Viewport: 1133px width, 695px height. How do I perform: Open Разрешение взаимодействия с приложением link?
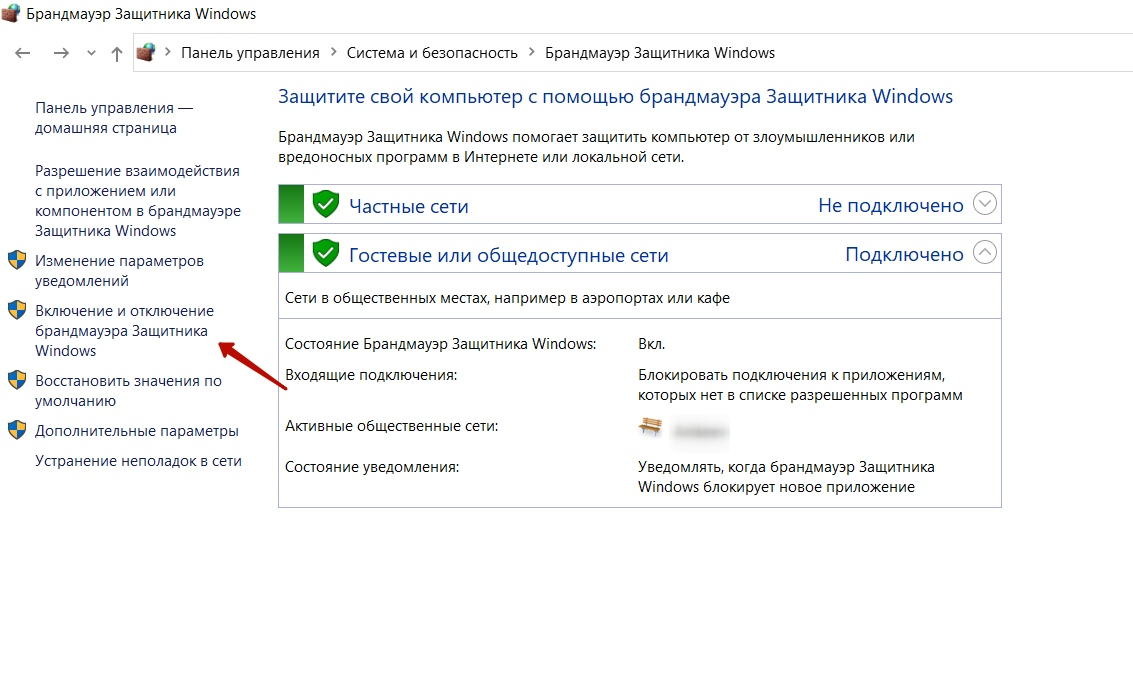coord(137,201)
